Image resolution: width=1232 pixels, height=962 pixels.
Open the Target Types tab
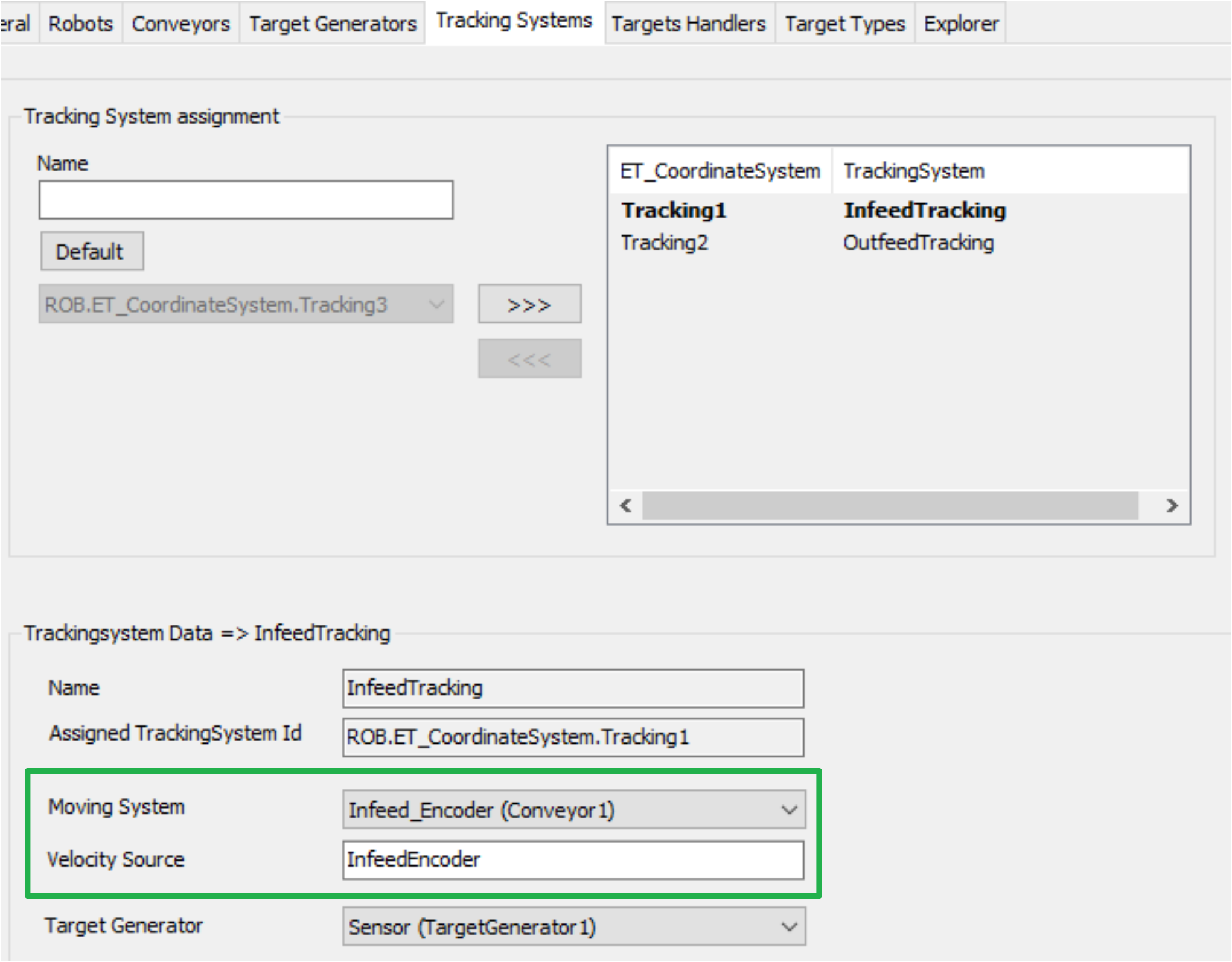(844, 23)
